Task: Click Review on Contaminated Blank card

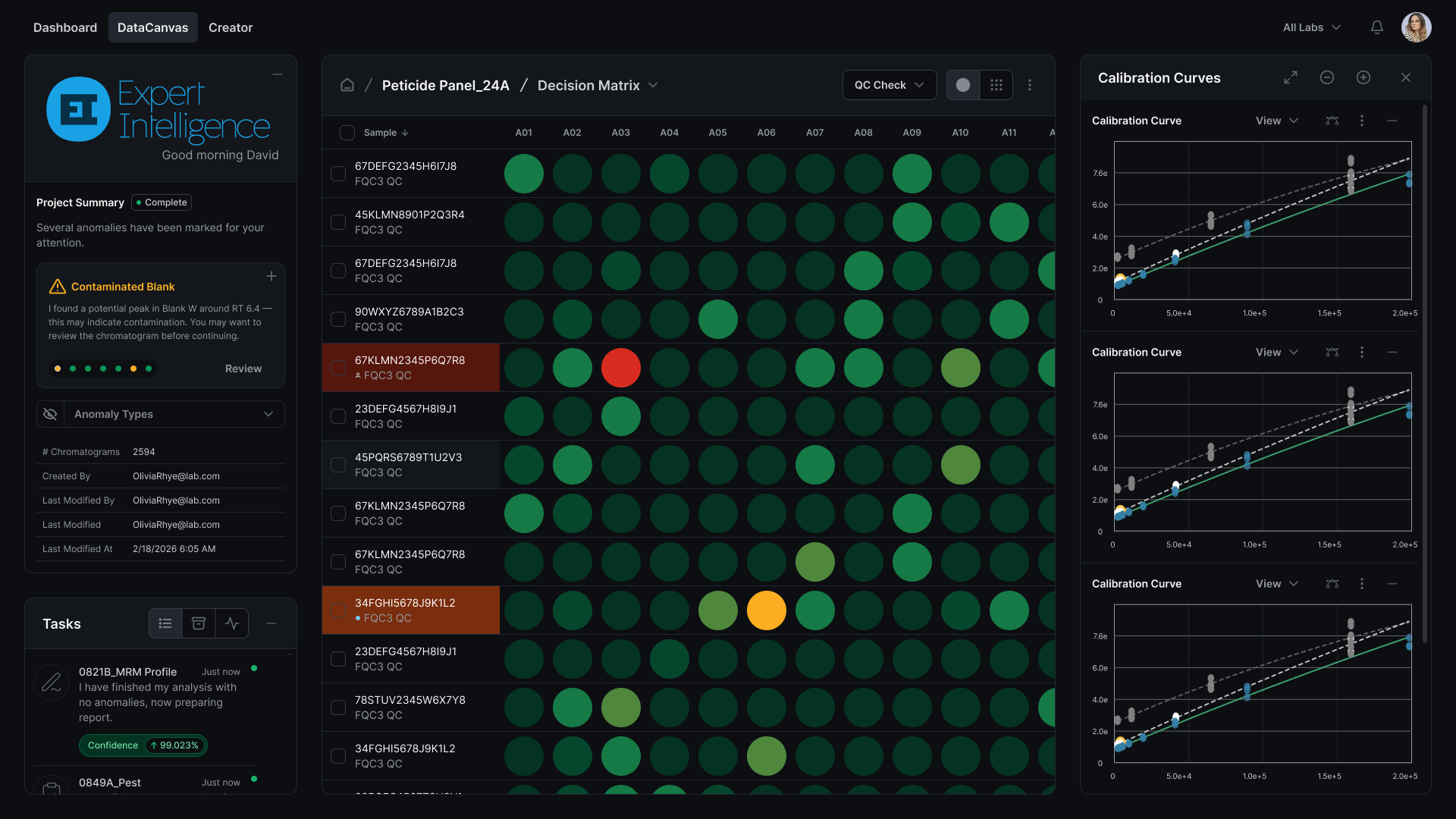Action: 243,369
